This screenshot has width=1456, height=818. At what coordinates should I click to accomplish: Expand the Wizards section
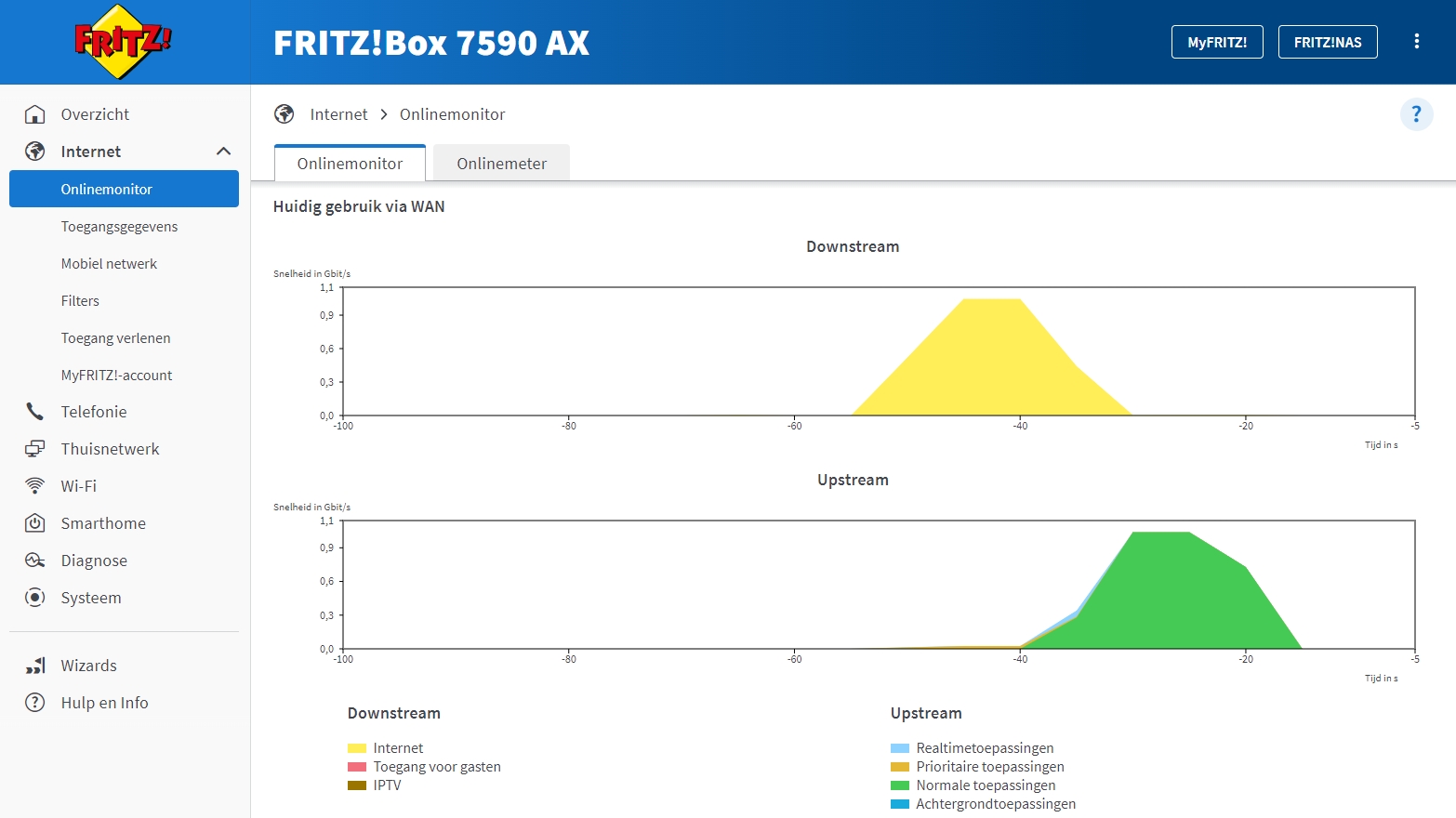[x=88, y=666]
